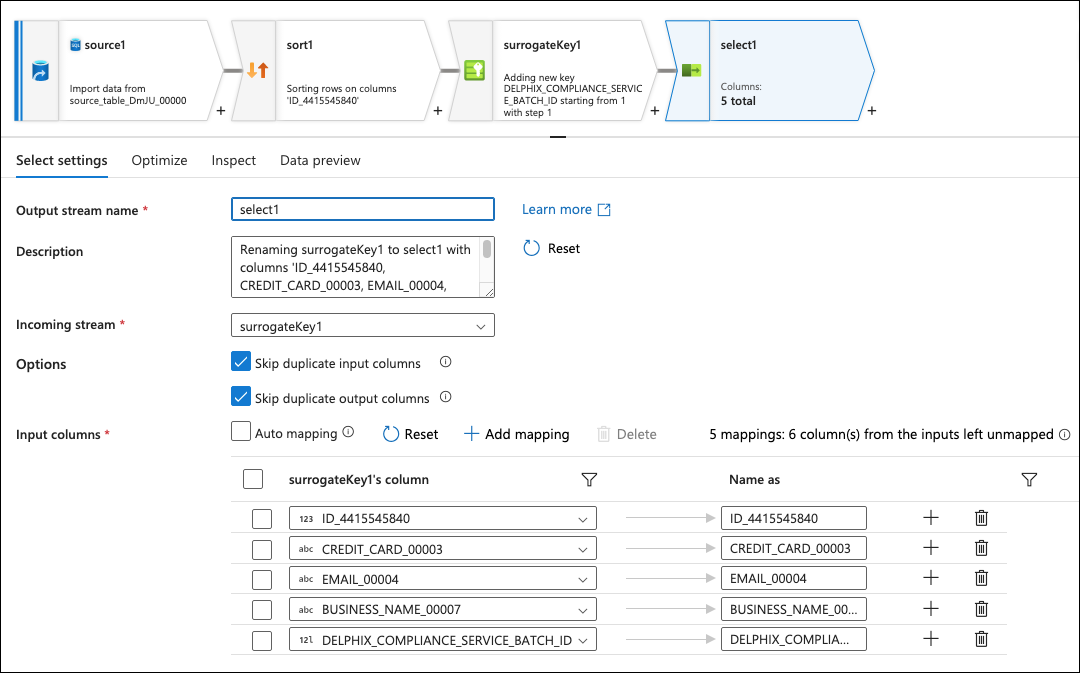Enable the Auto mapping checkbox
This screenshot has width=1080, height=673.
tap(241, 433)
